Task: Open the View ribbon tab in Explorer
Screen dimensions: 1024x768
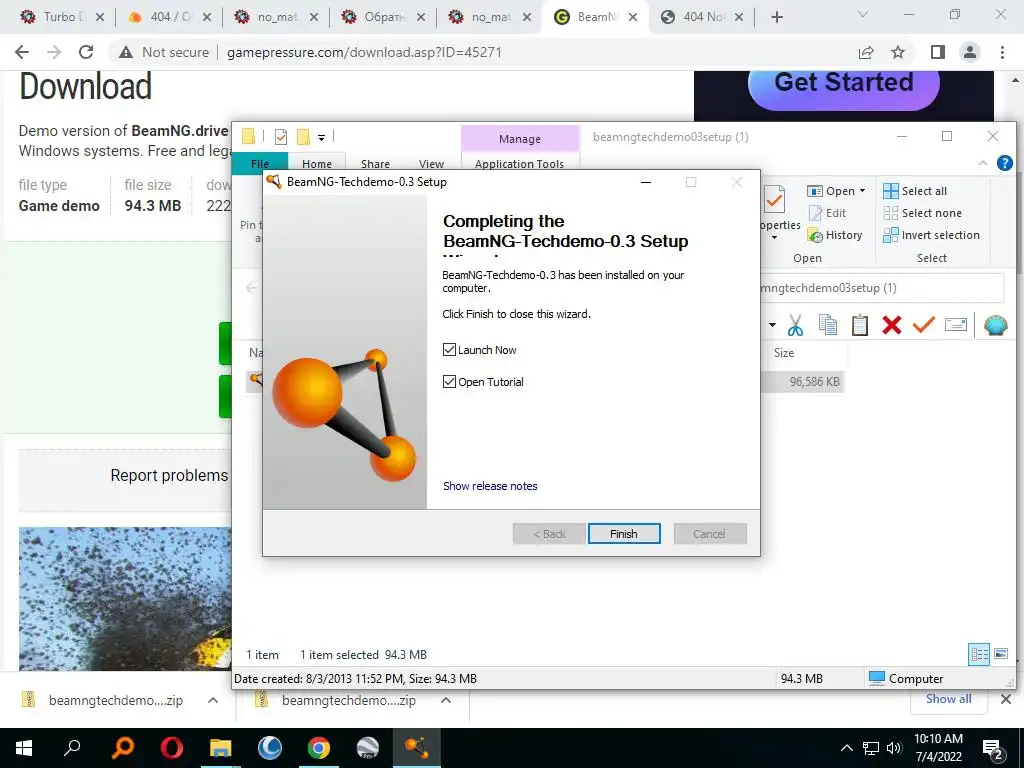Action: pyautogui.click(x=431, y=163)
